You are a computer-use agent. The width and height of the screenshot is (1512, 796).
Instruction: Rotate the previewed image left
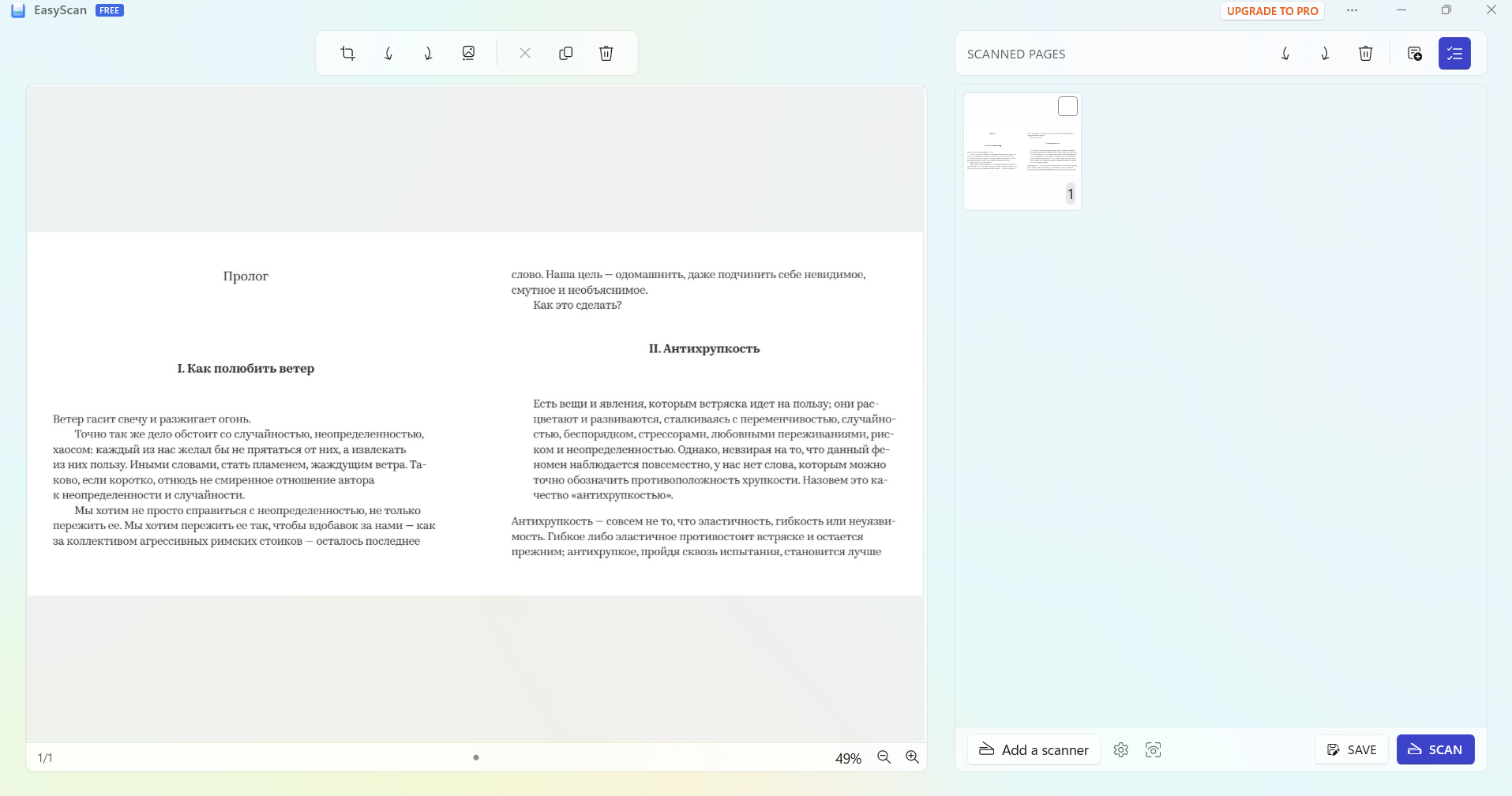[x=388, y=54]
